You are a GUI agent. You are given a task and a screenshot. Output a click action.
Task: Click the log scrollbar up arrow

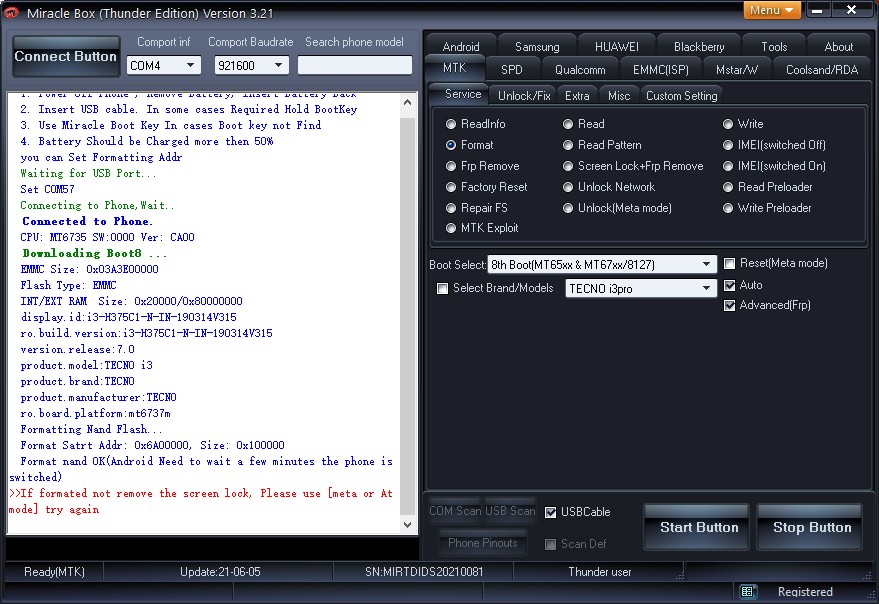tap(408, 103)
